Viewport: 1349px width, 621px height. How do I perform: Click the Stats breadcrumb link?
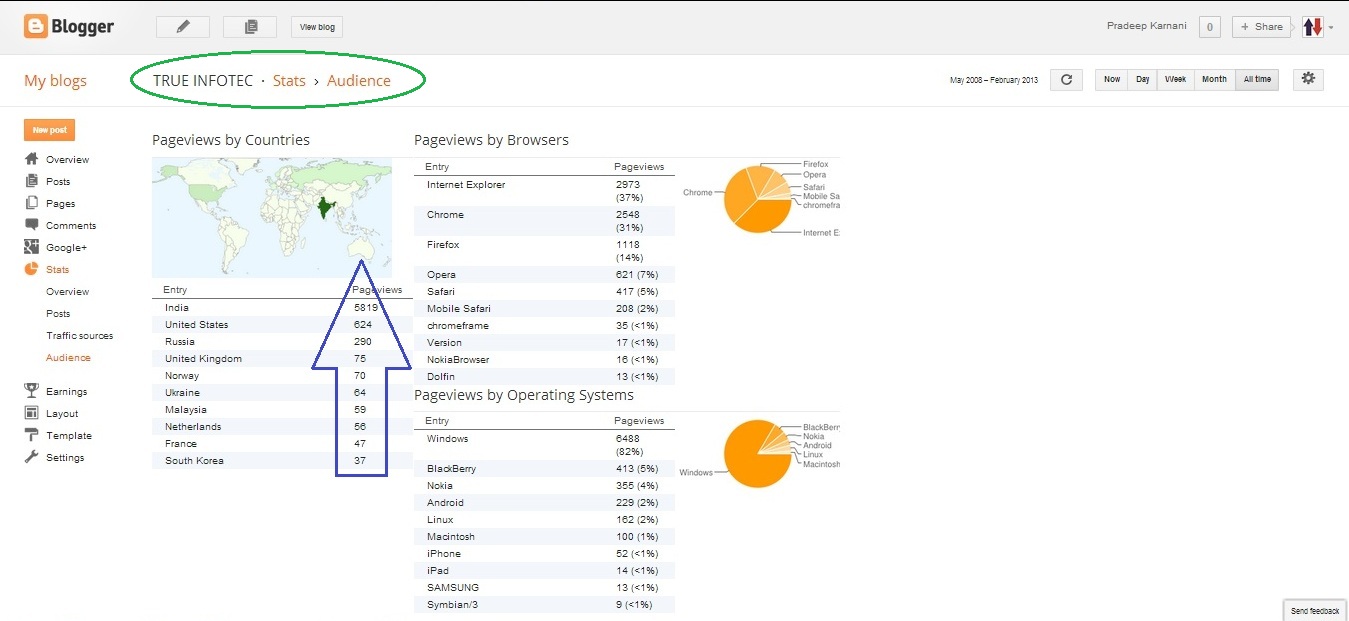[289, 81]
